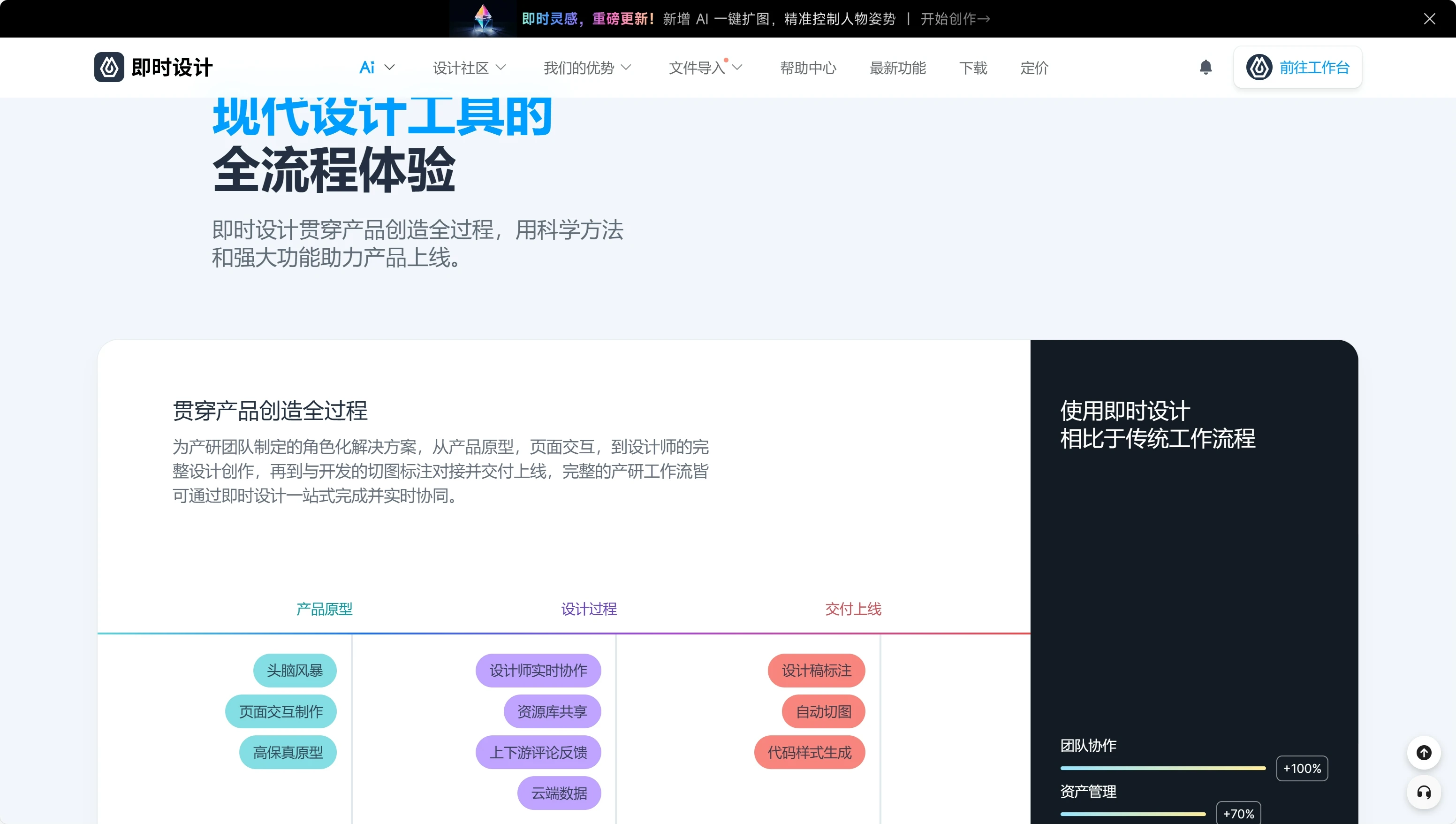Click the 页面交互制作 tag
Viewport: 1456px width, 824px height.
pos(281,711)
